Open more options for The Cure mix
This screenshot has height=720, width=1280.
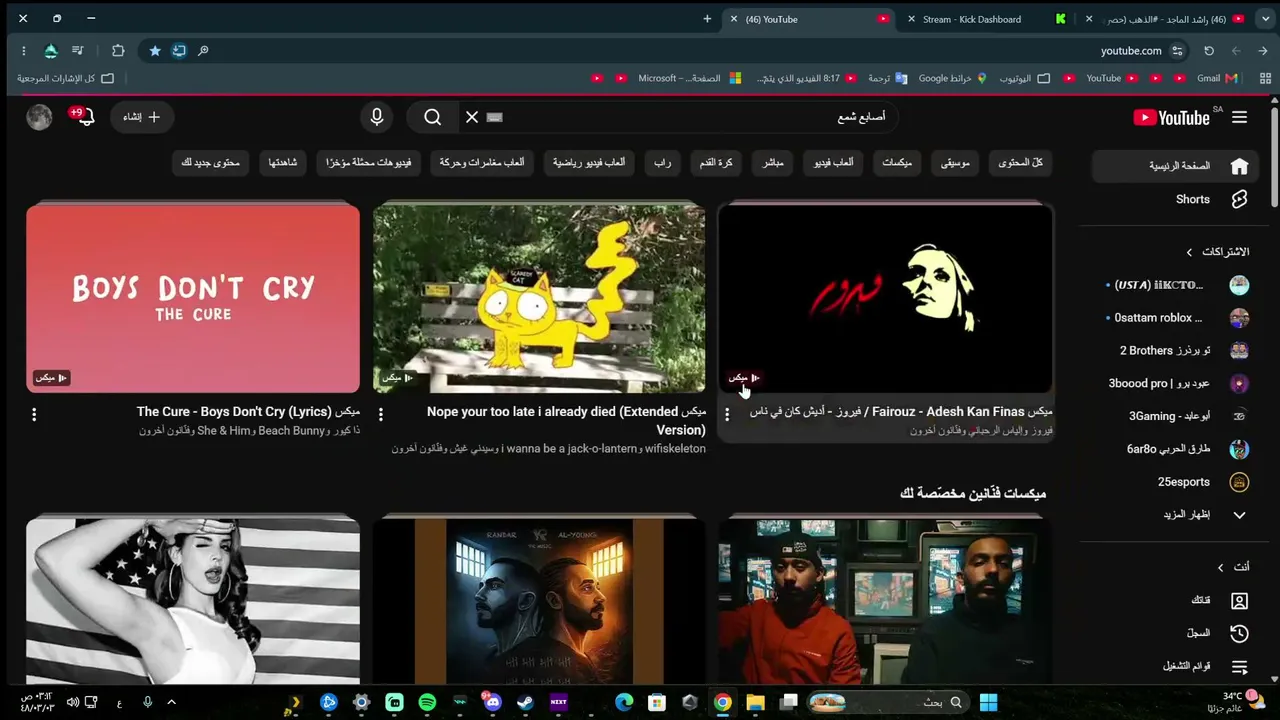click(x=34, y=413)
